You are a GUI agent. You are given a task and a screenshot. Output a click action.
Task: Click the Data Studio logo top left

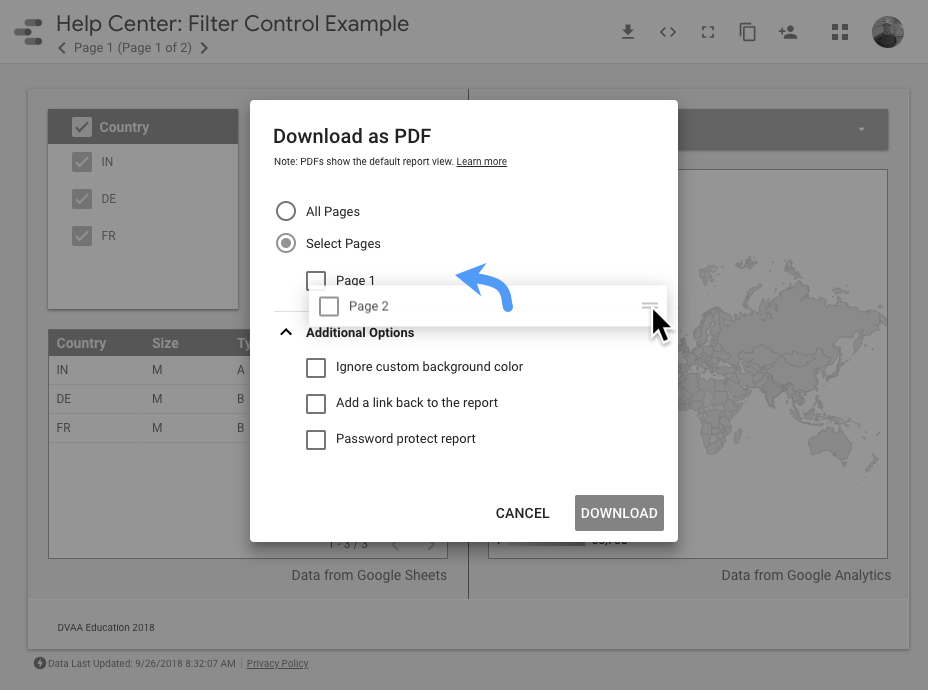tap(27, 31)
